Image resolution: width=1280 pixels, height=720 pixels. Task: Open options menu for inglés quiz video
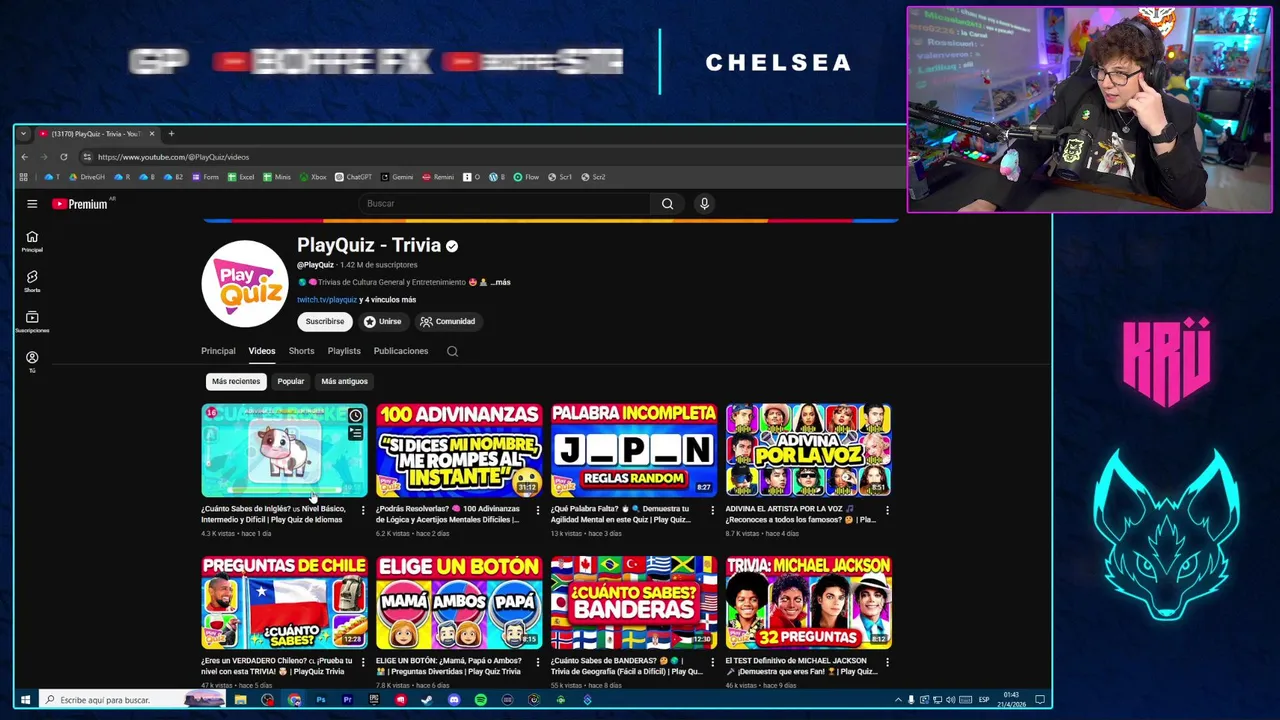[362, 511]
